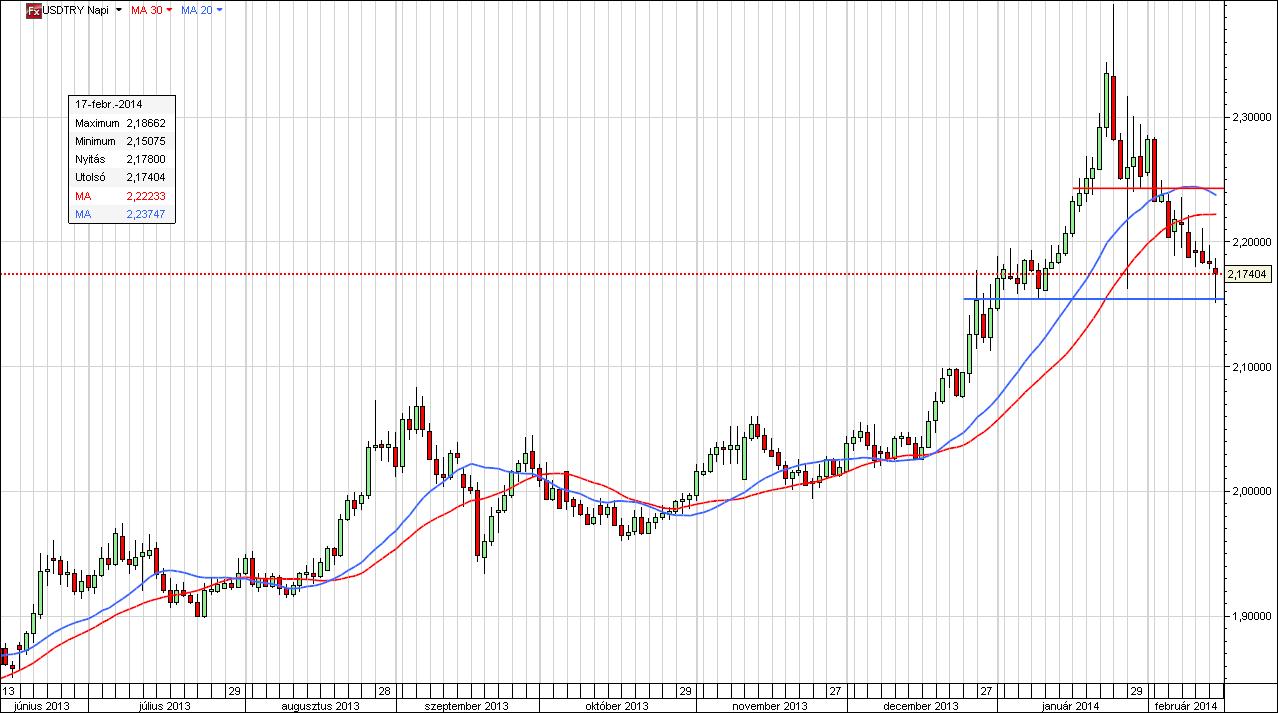Click the szeptember 2013 time axis label
The width and height of the screenshot is (1278, 713).
point(466,705)
